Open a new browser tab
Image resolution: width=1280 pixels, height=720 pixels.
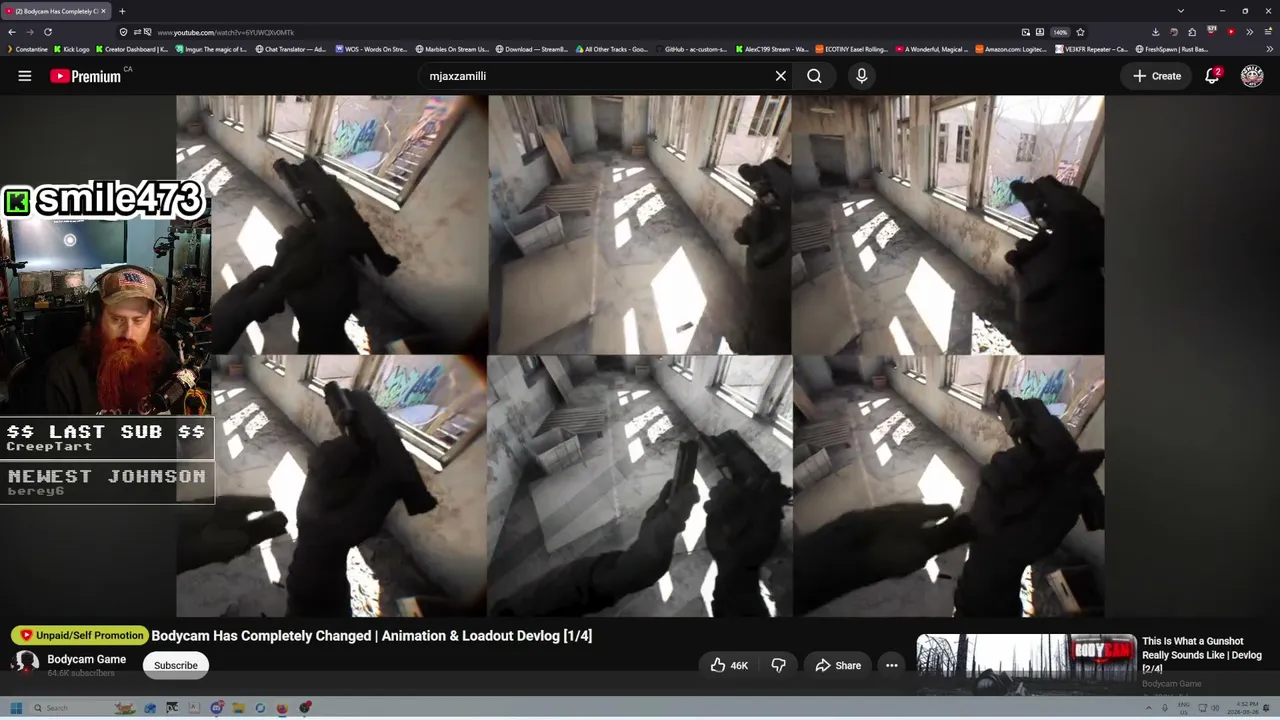click(x=122, y=11)
